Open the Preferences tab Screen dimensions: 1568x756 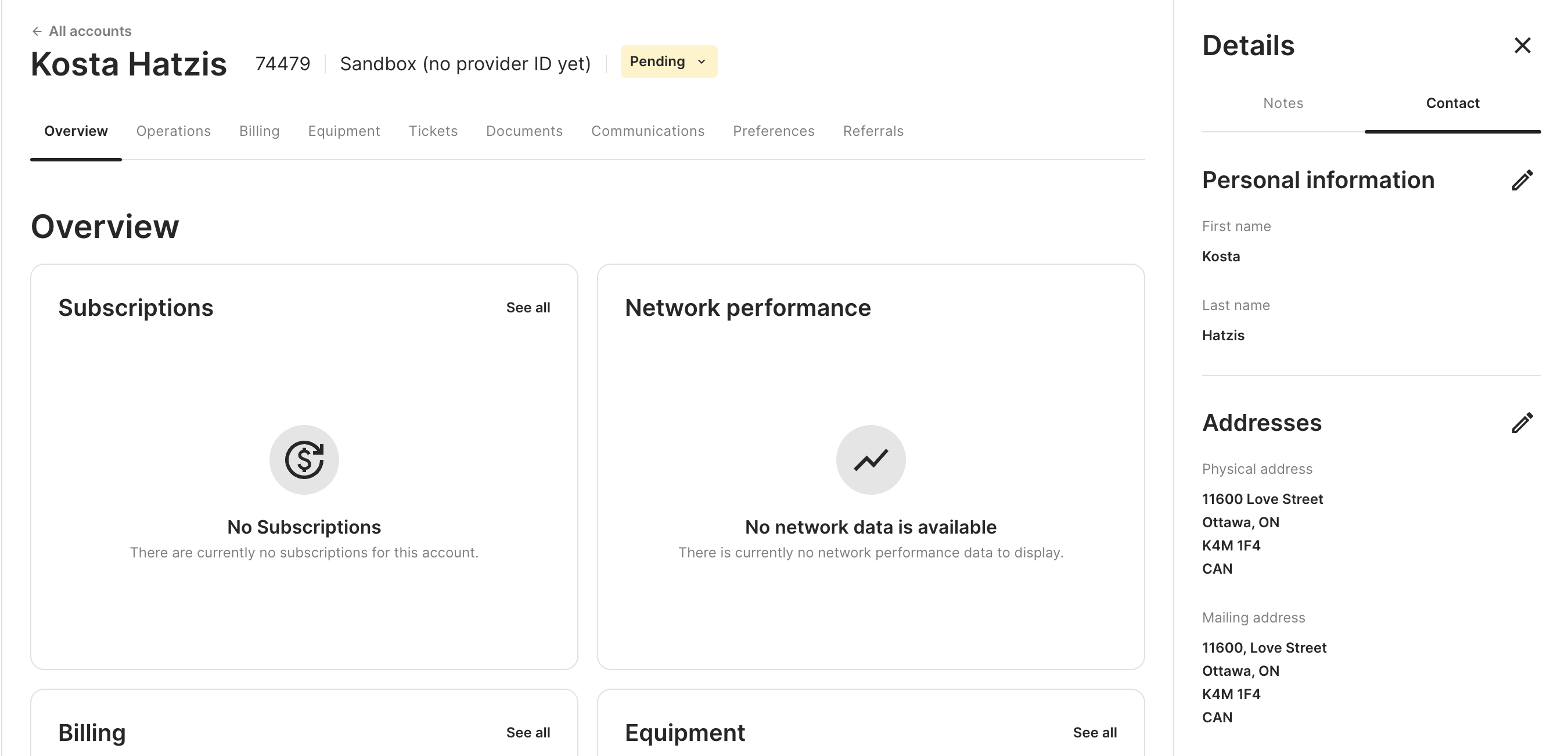774,131
